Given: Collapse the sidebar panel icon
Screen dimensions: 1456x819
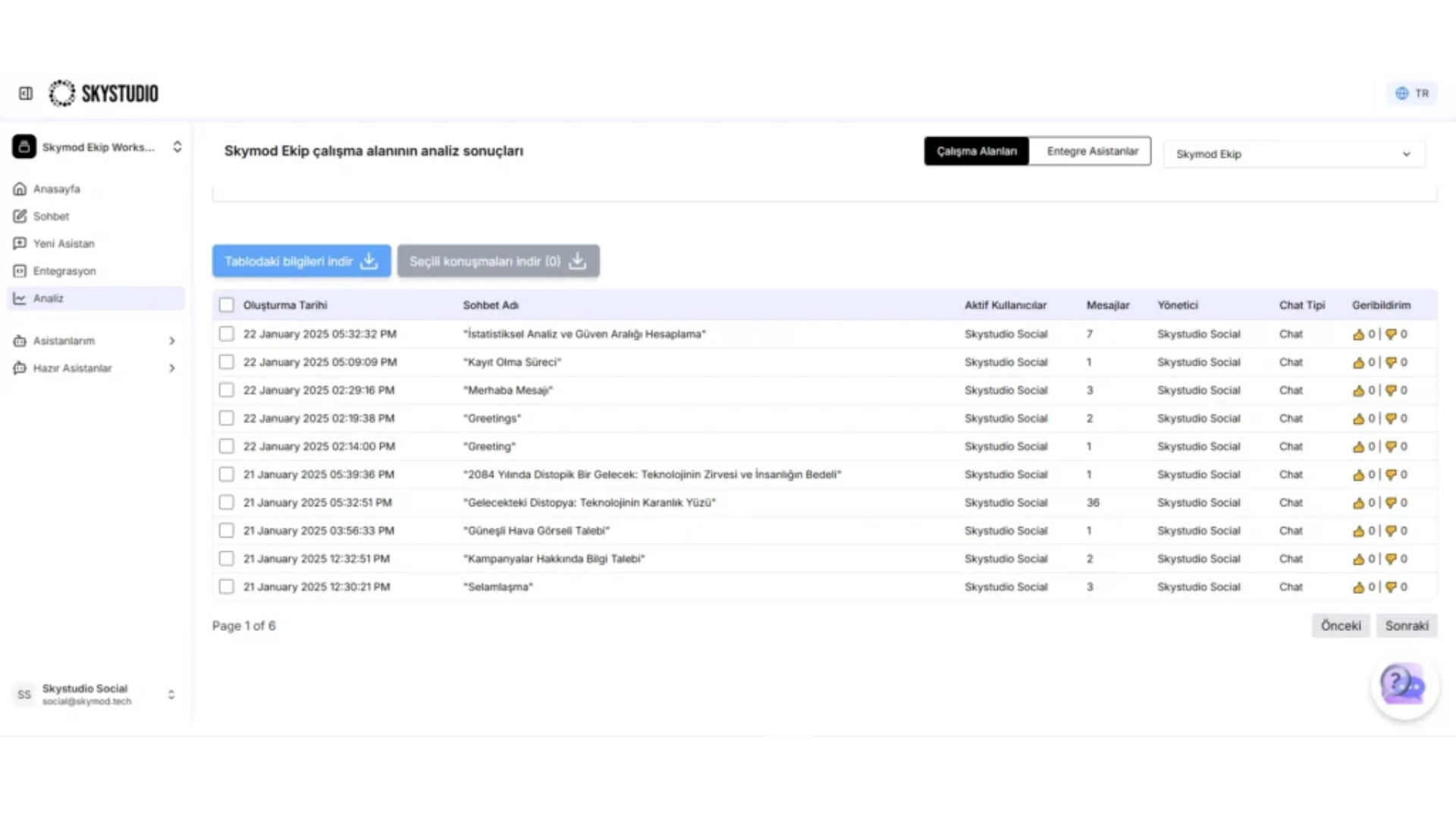Looking at the screenshot, I should pyautogui.click(x=26, y=93).
